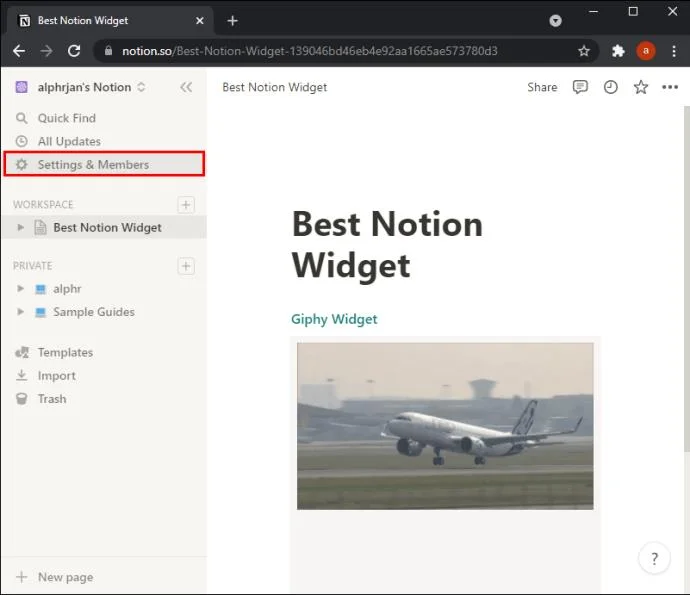Click tab search dropdown circle icon

pyautogui.click(x=555, y=21)
